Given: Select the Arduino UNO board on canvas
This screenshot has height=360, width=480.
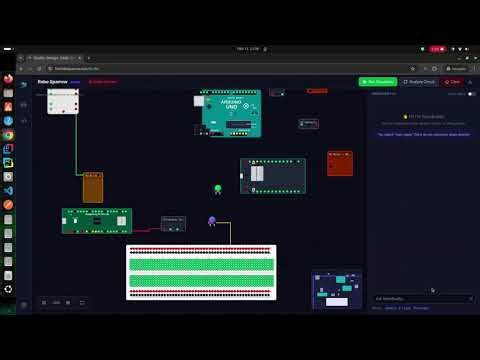Looking at the screenshot, I should (228, 113).
